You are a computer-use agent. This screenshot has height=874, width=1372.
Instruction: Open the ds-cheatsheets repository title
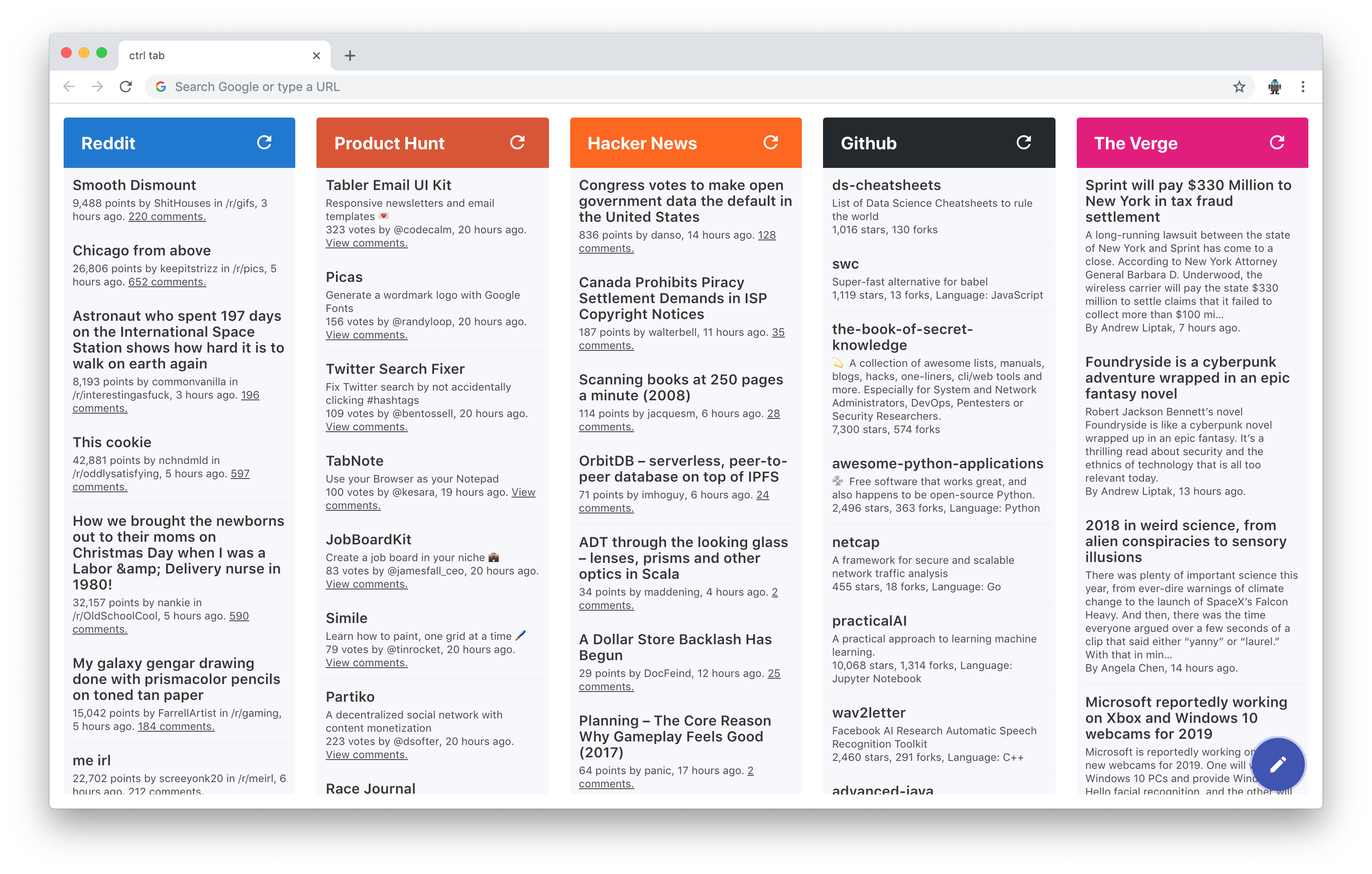click(886, 185)
